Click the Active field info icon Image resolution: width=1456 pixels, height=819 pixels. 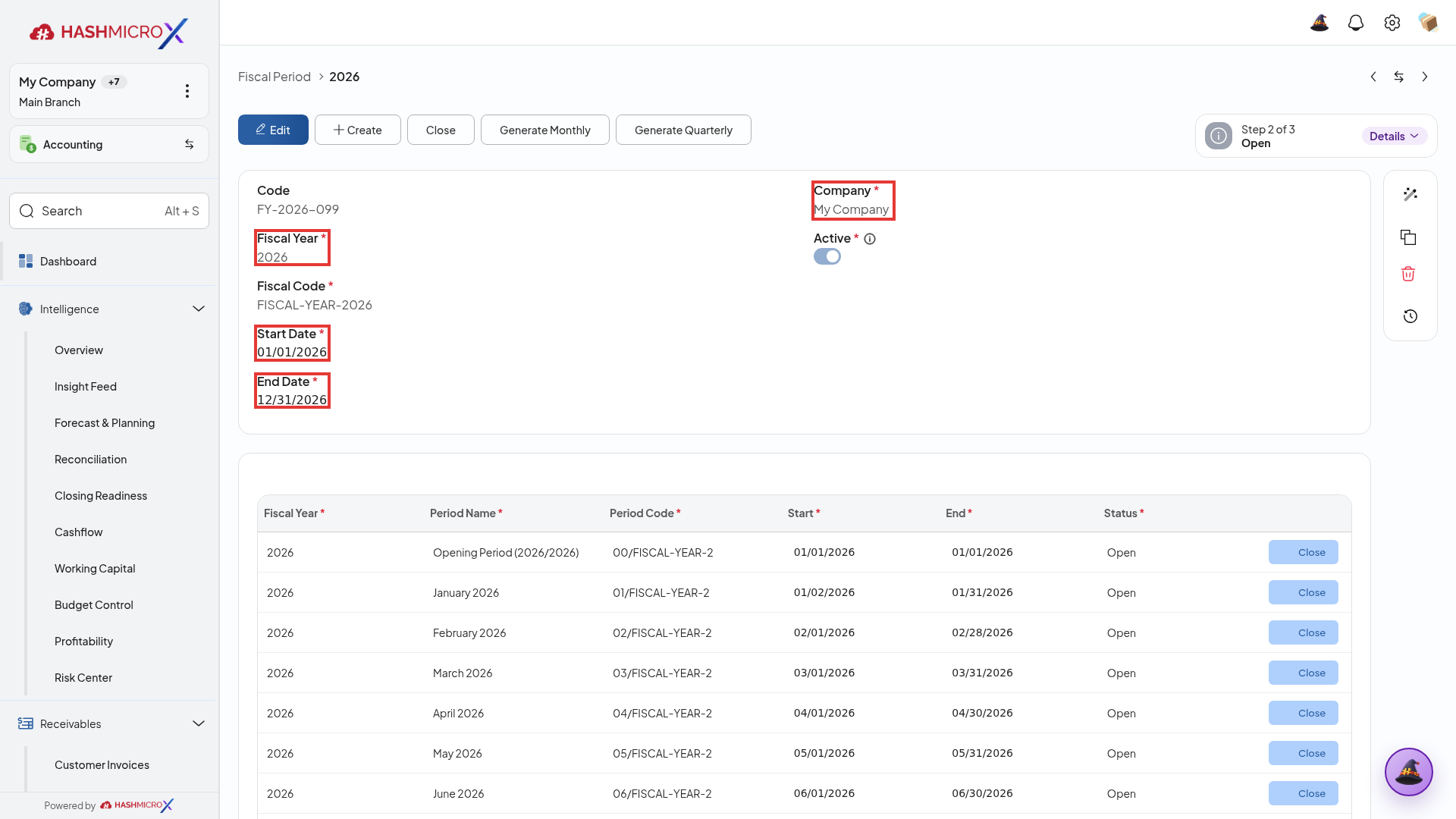870,239
